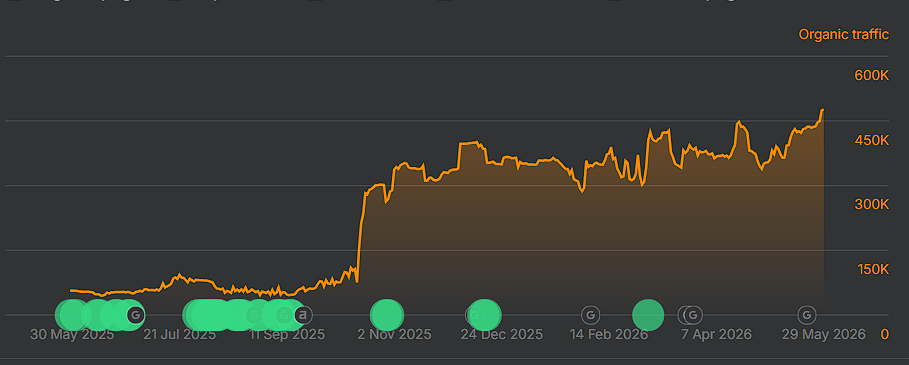Click the Google update icon above 14 Feb 2026
The height and width of the screenshot is (365, 909).
[x=590, y=315]
